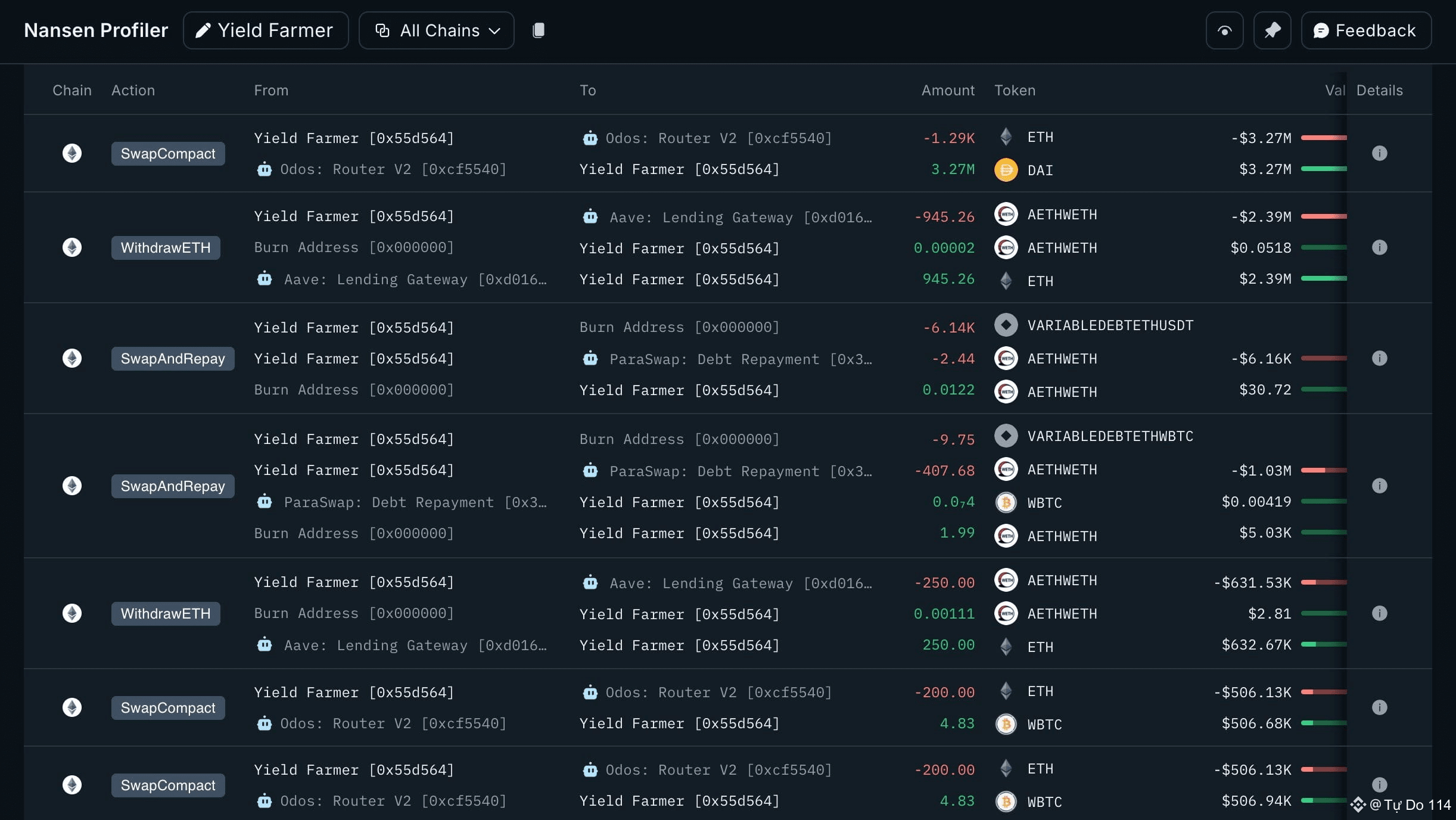Edit the Yield Farmer label
The width and height of the screenshot is (1456, 820).
[x=266, y=30]
